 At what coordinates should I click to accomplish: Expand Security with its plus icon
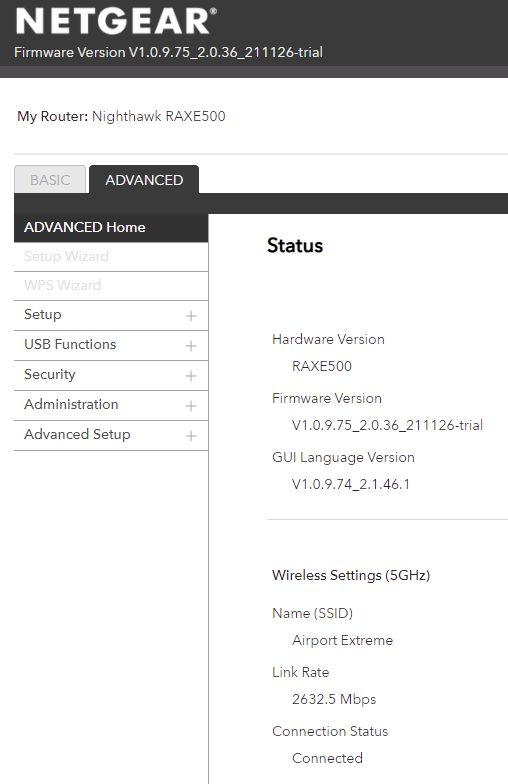(x=190, y=376)
